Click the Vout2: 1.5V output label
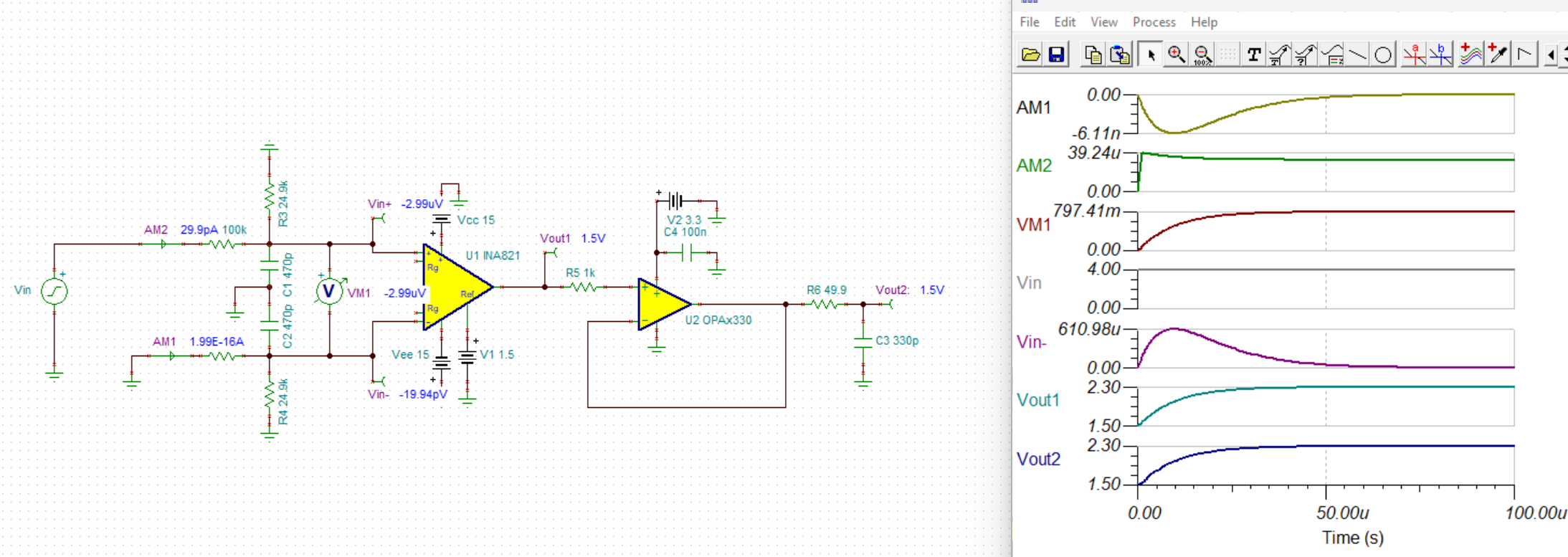The width and height of the screenshot is (1568, 557). tap(910, 290)
